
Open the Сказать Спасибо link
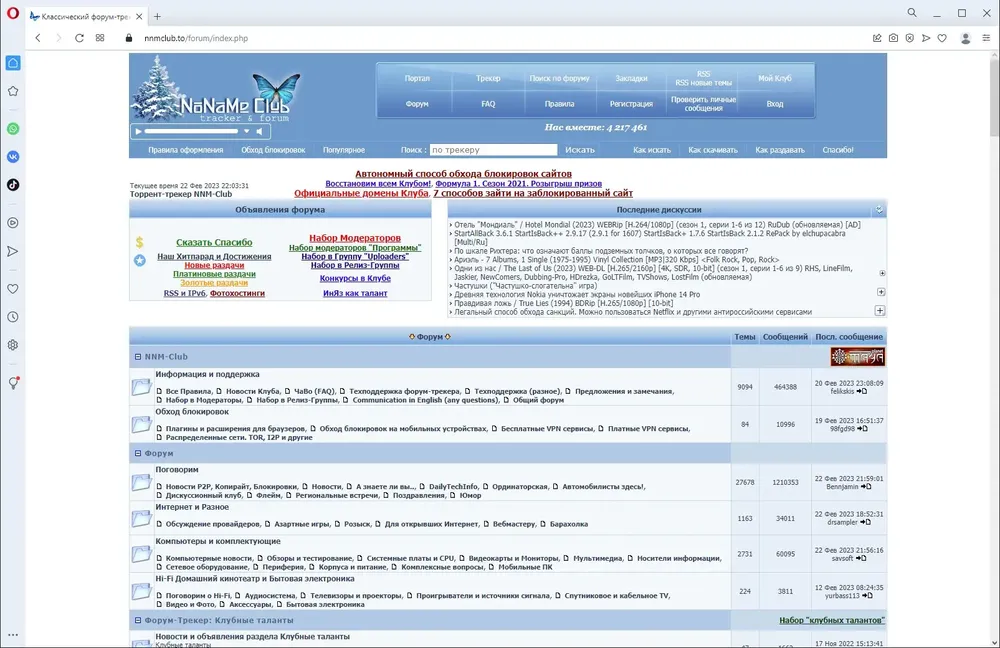tap(214, 242)
